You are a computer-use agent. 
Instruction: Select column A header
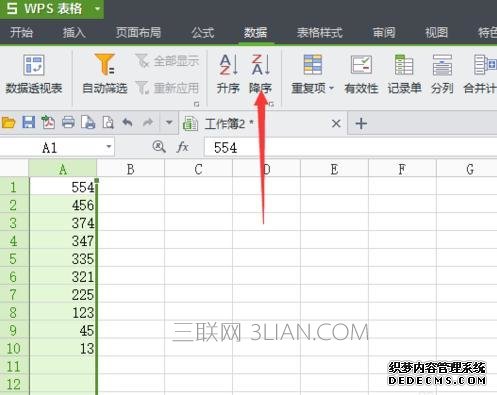coord(63,169)
